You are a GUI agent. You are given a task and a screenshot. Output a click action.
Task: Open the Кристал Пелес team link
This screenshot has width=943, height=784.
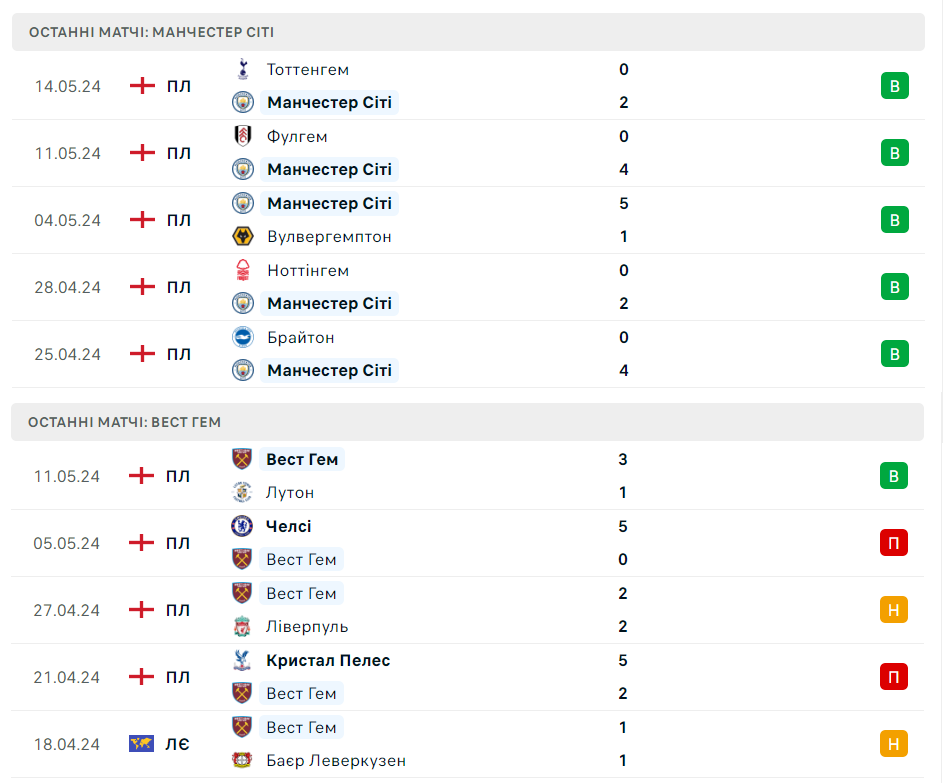coord(328,661)
